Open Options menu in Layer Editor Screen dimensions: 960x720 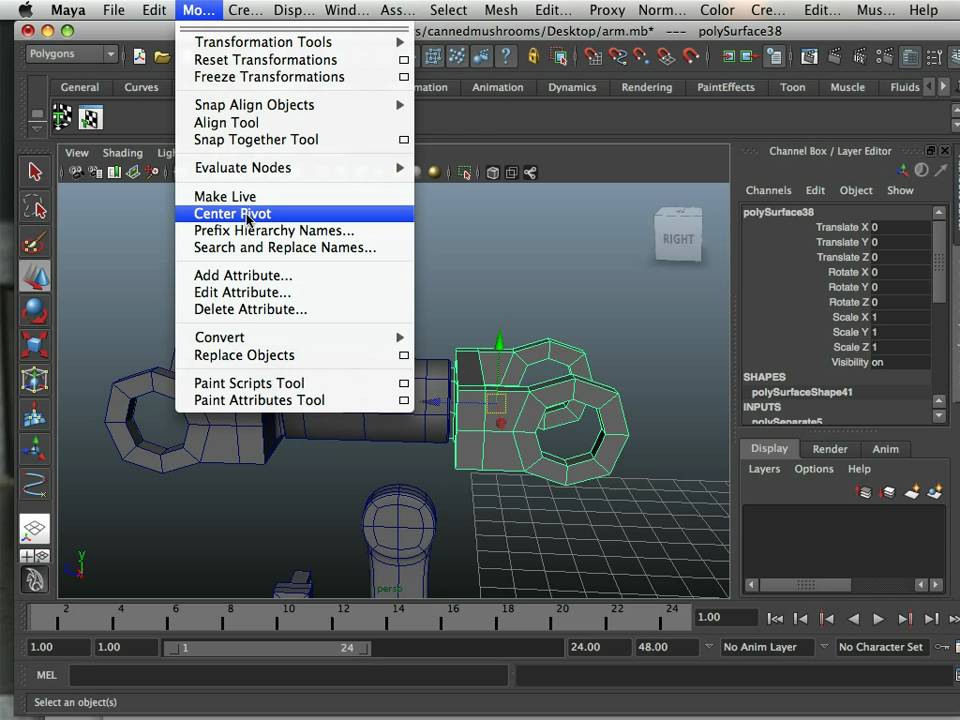pos(814,469)
